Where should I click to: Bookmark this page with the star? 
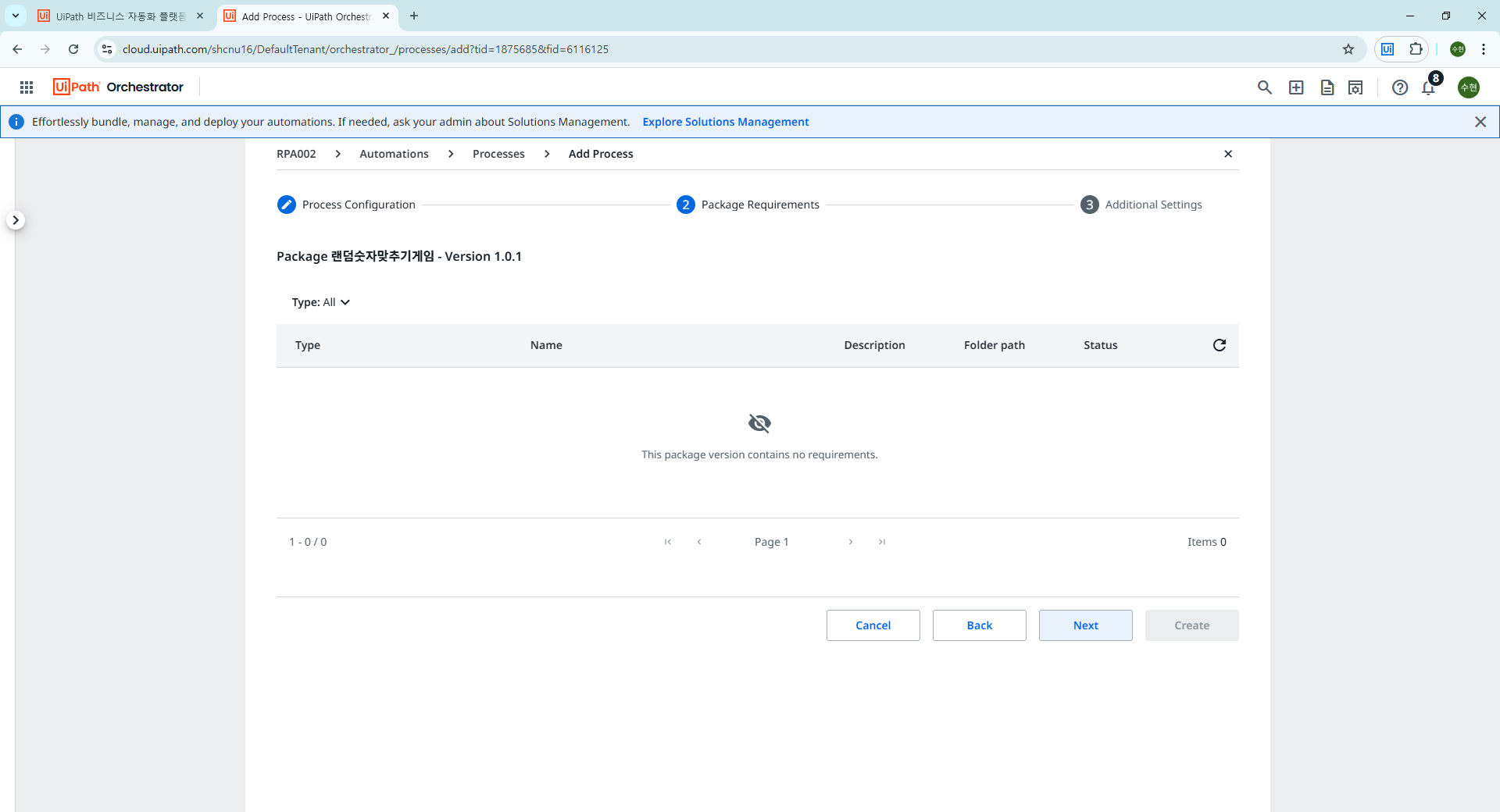[1348, 49]
